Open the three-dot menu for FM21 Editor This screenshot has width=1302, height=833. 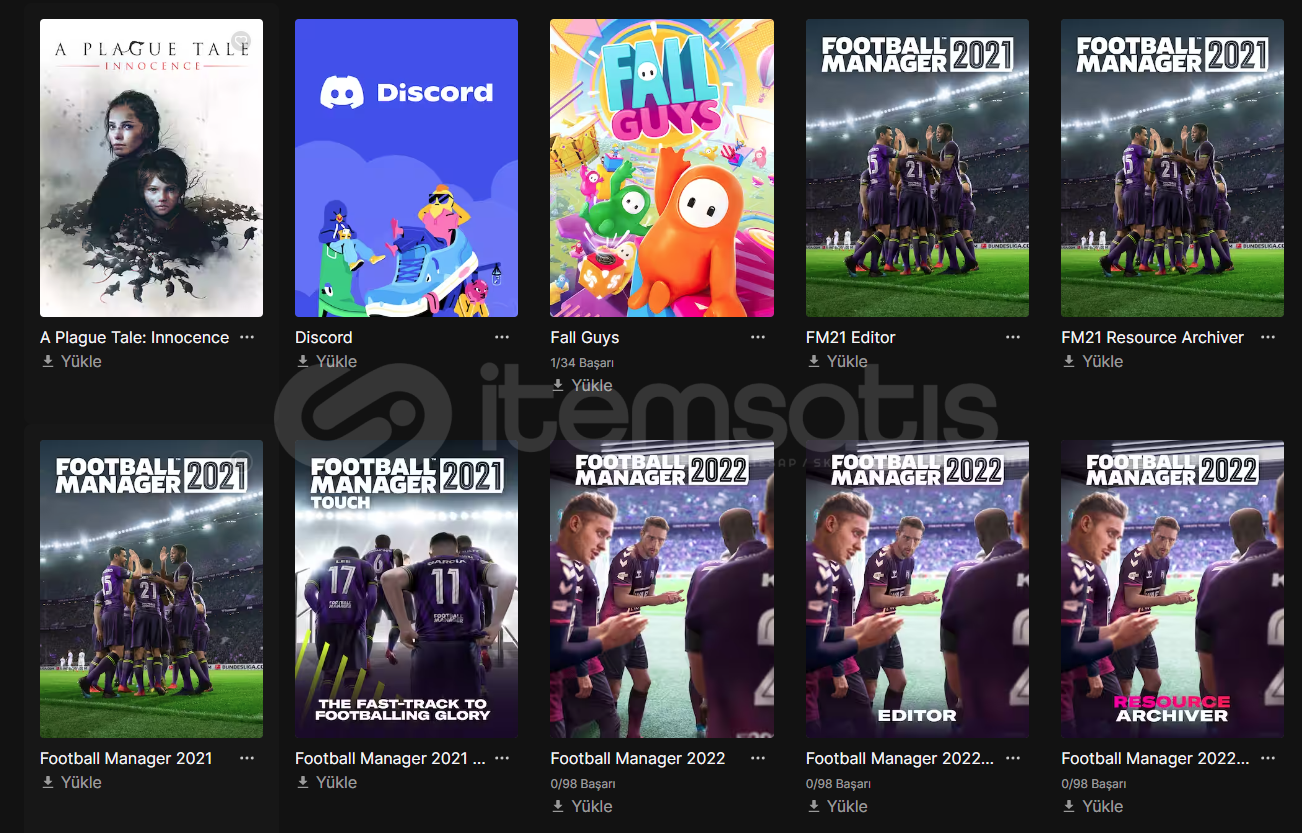[x=1013, y=338]
